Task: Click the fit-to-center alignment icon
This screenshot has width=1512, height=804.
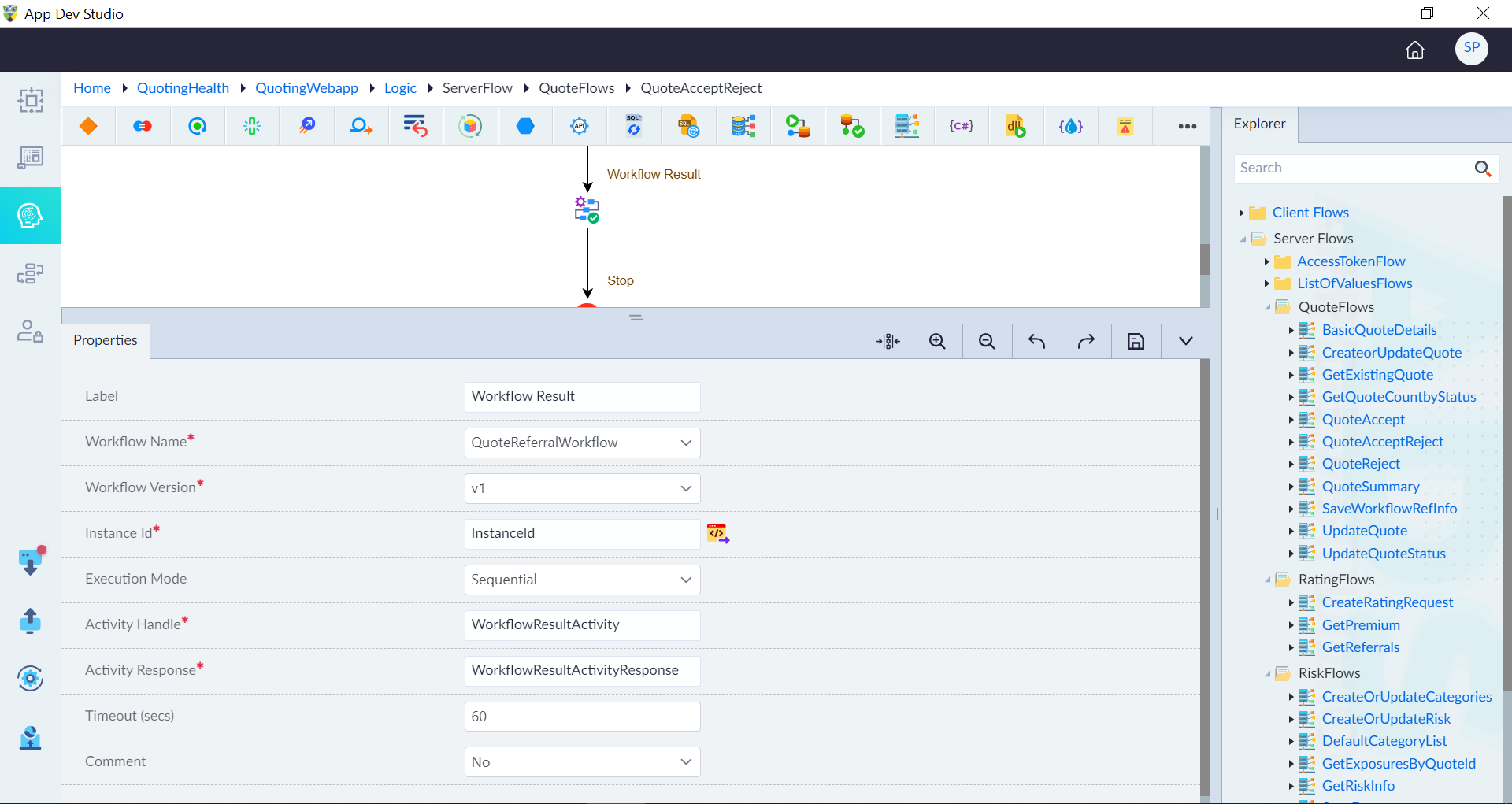Action: pyautogui.click(x=888, y=341)
